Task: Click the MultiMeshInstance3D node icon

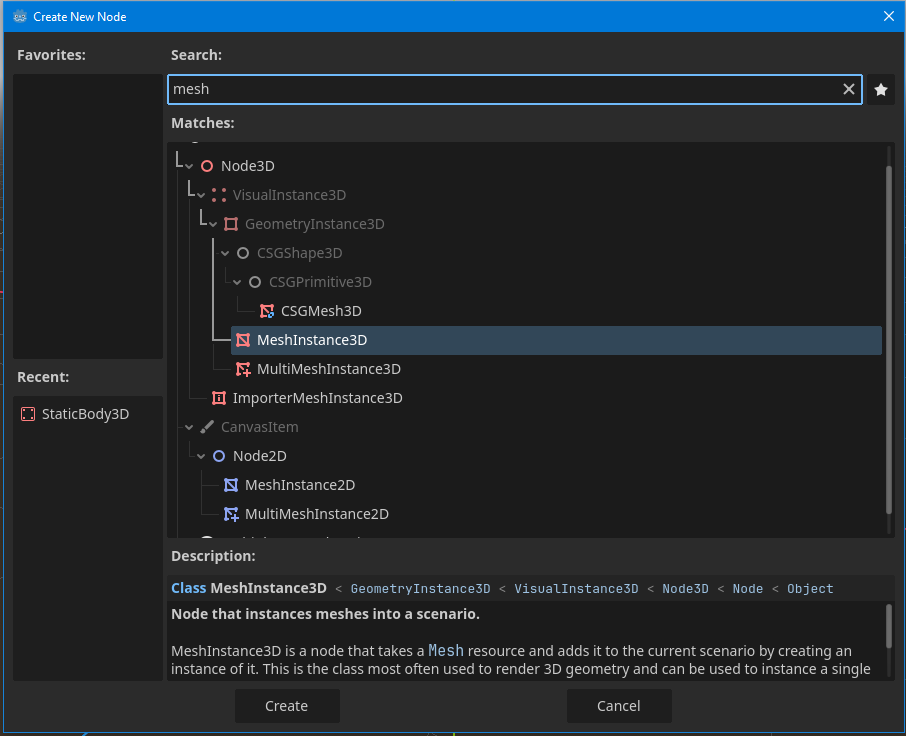Action: [x=243, y=369]
